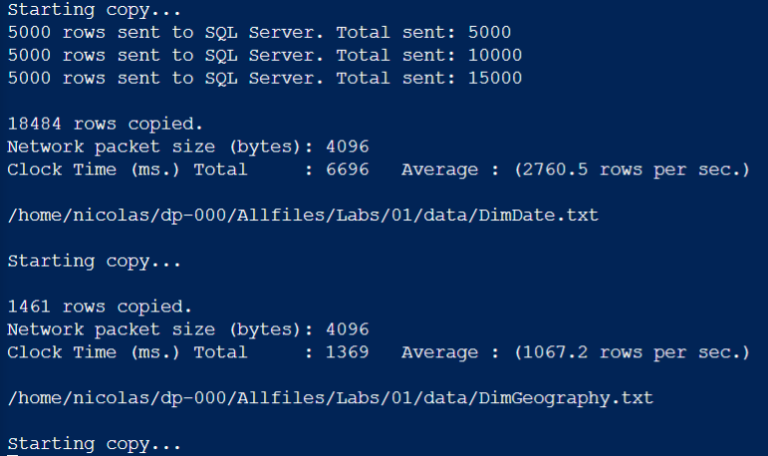Screen dimensions: 768x456
Task: Click the 6696 clock time value
Action: click(346, 170)
